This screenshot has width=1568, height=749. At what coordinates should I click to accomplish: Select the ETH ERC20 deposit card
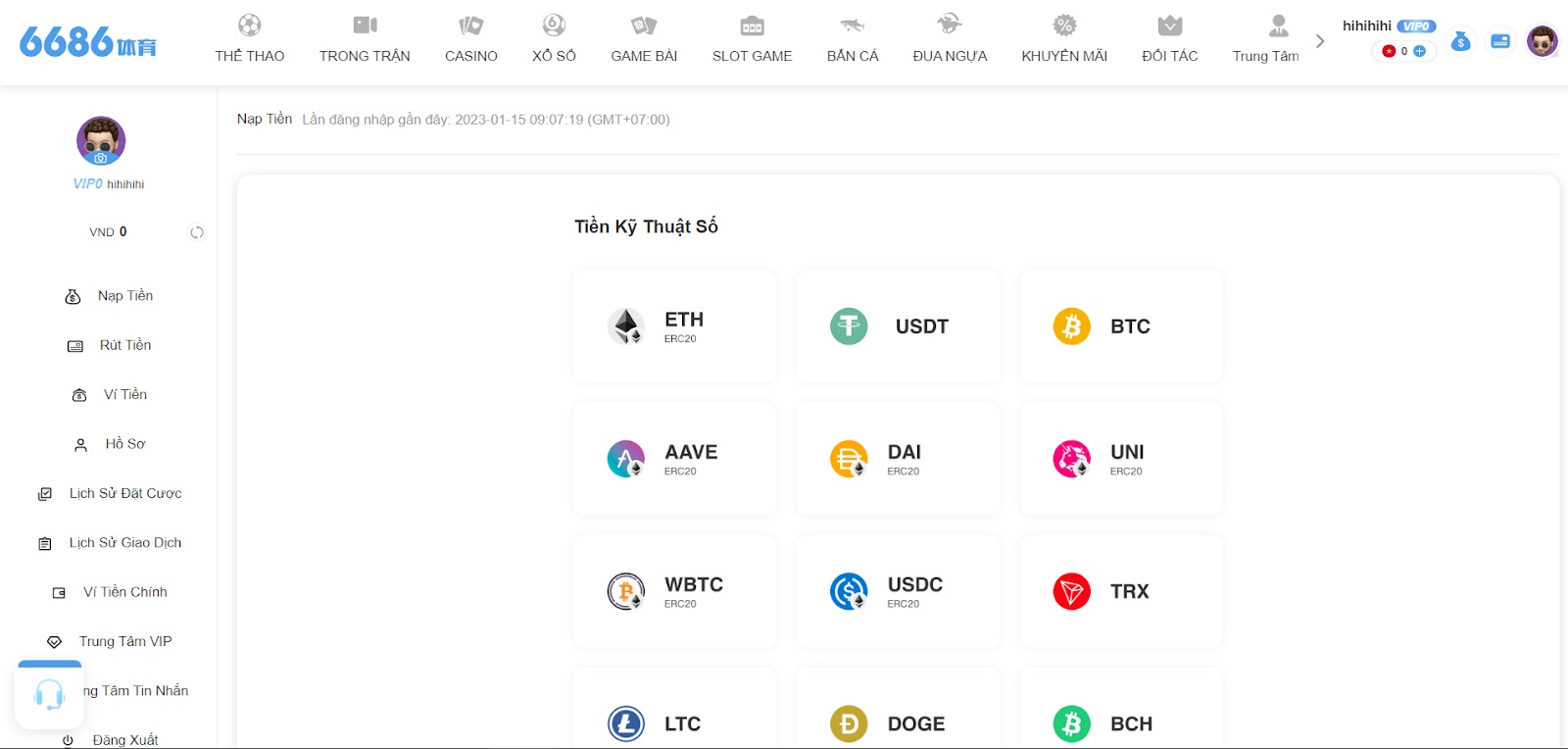675,326
